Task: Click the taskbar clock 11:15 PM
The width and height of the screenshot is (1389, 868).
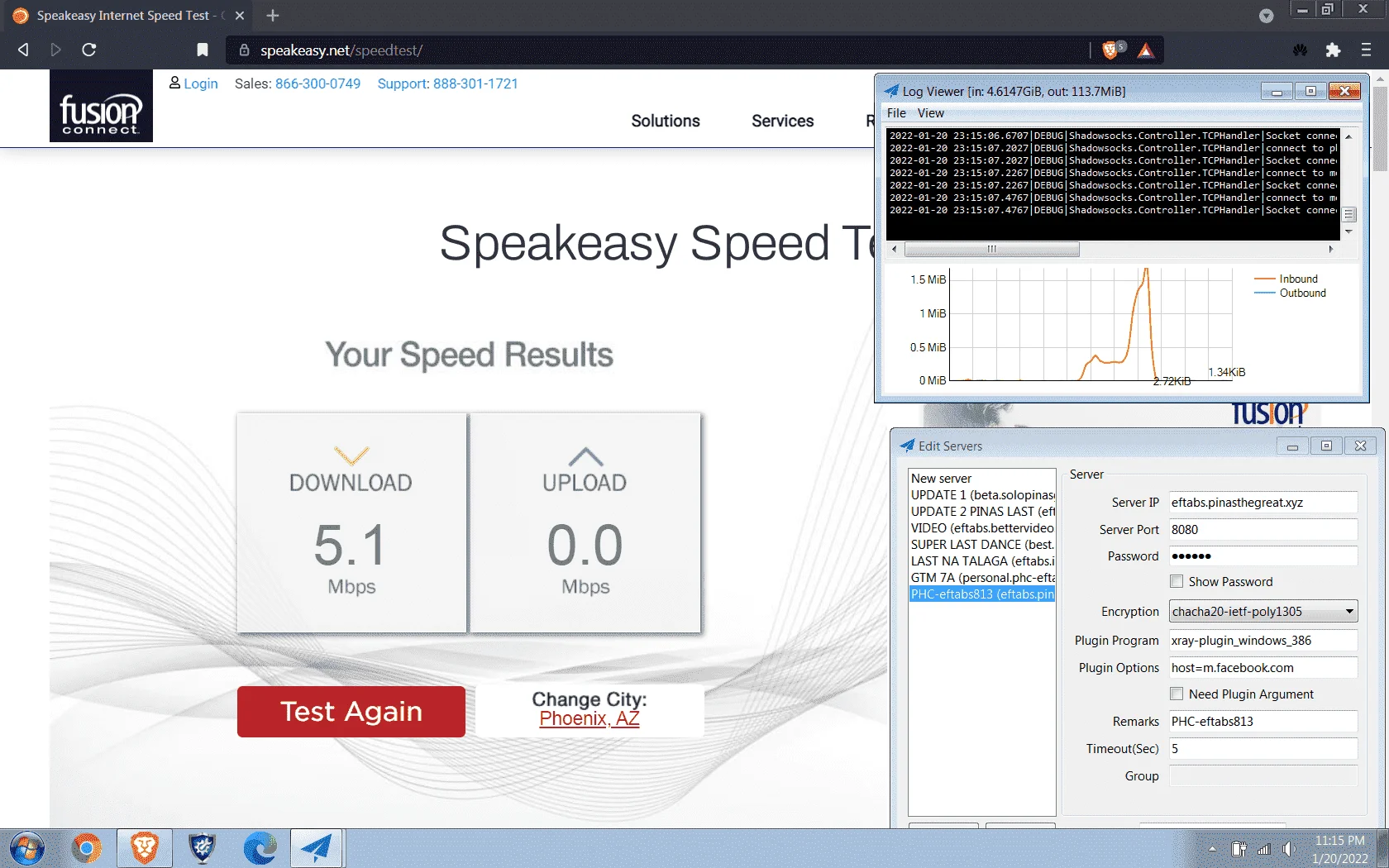Action: pos(1339,841)
